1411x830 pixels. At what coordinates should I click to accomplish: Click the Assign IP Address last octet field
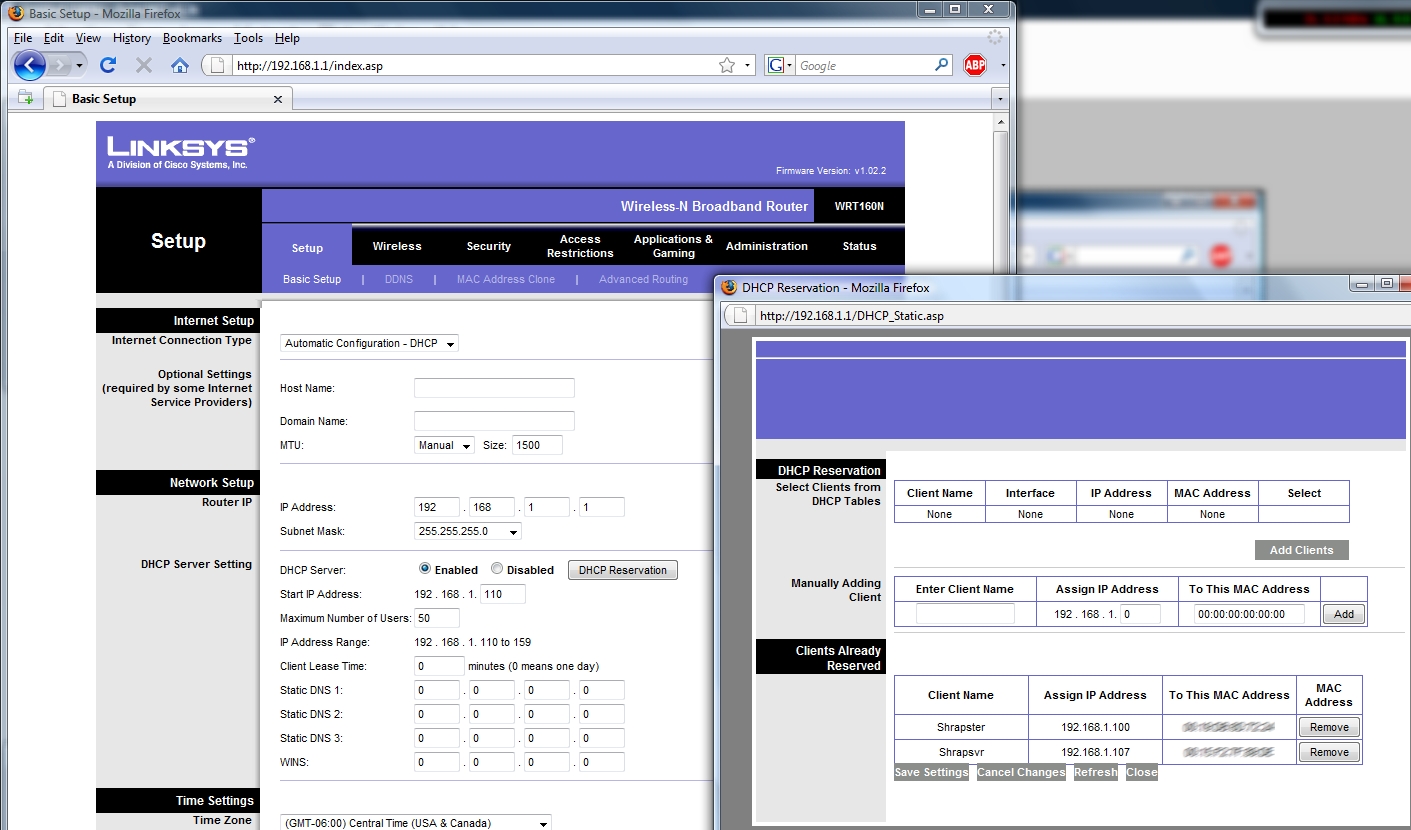(1140, 614)
